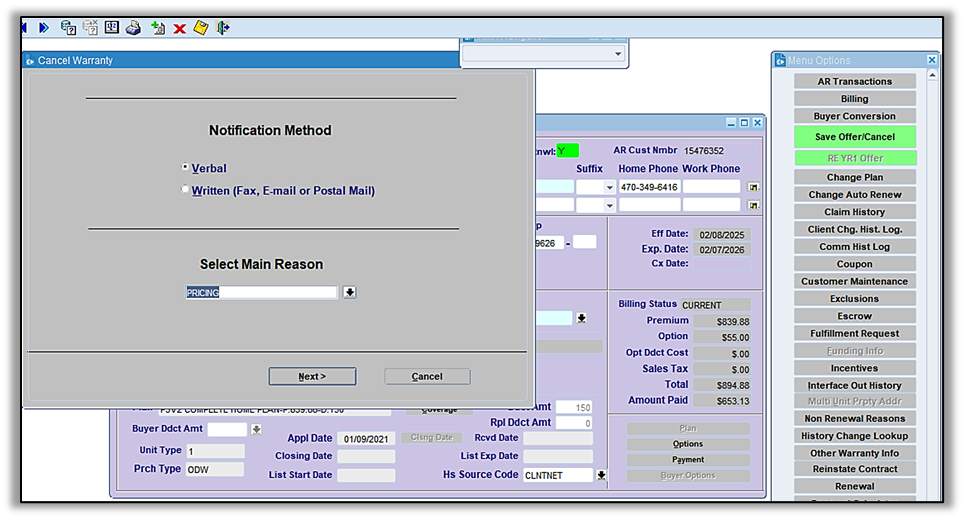Click the enter query database icon

[68, 28]
